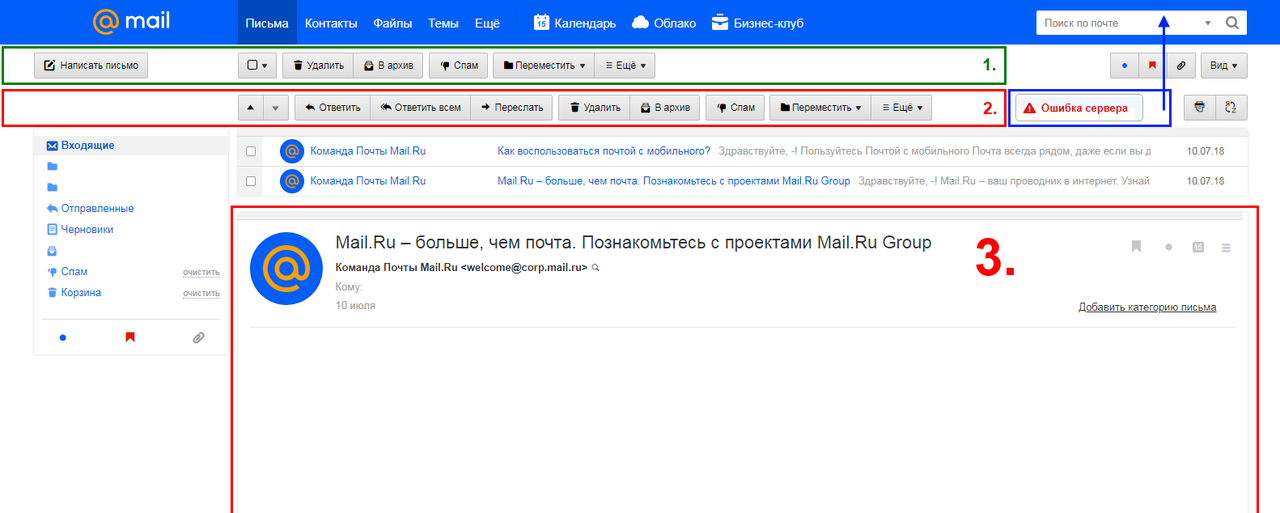
Task: Filter unread using blue dot beside Вид
Action: point(1125,66)
